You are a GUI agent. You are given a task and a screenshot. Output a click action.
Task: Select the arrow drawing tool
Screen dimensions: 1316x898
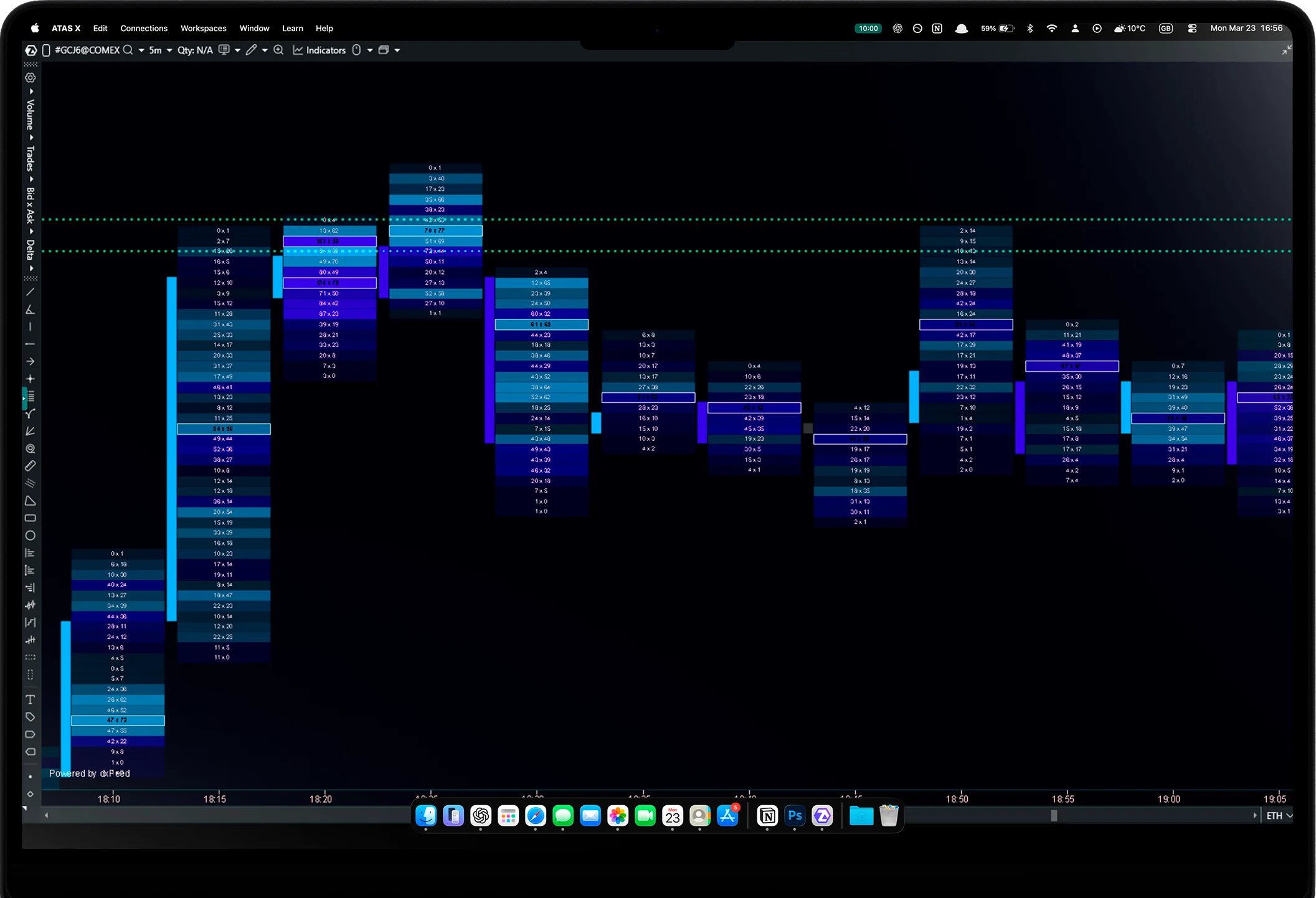pyautogui.click(x=30, y=361)
